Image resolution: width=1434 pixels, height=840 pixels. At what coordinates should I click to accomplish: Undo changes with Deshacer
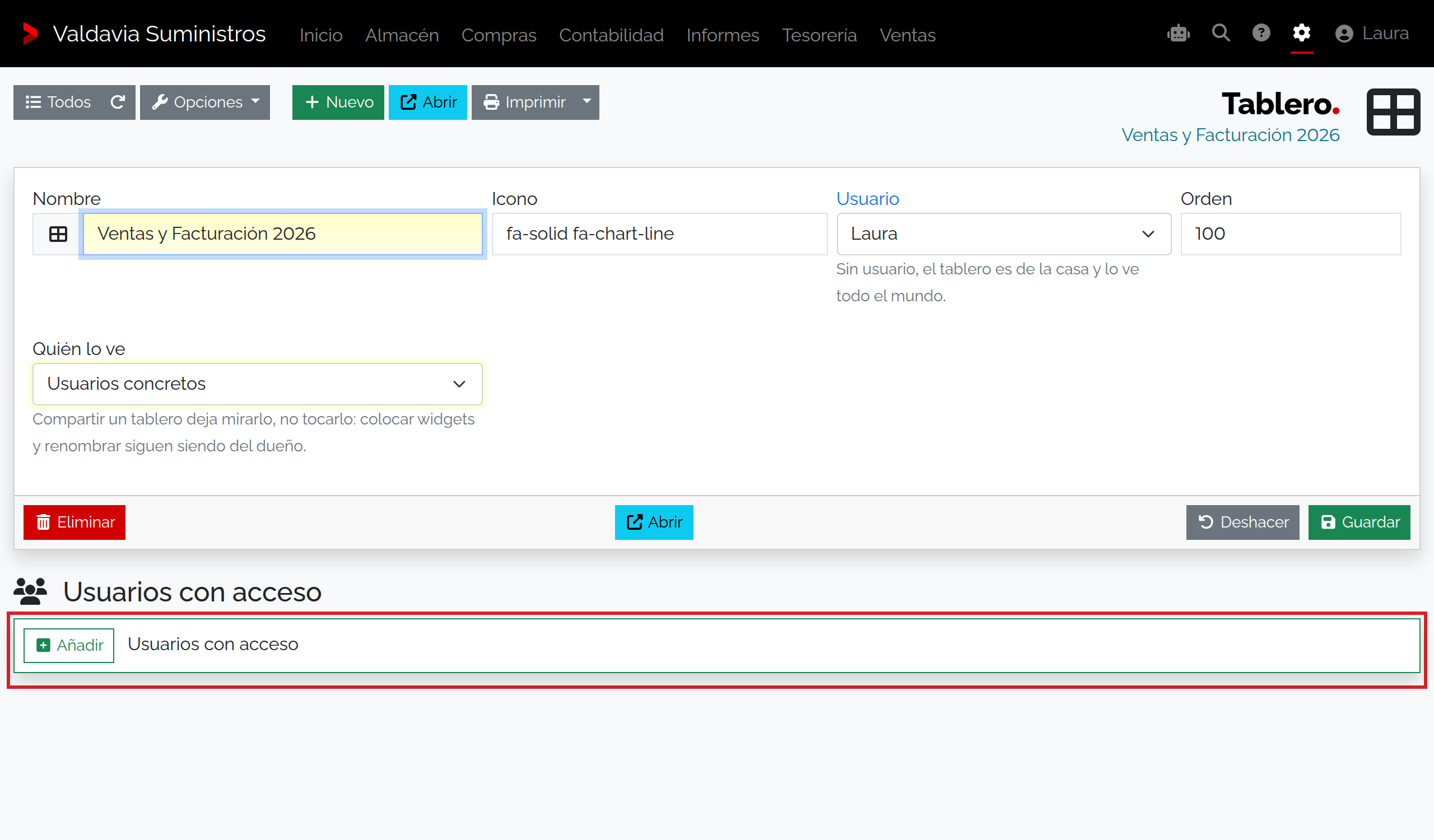(x=1243, y=522)
